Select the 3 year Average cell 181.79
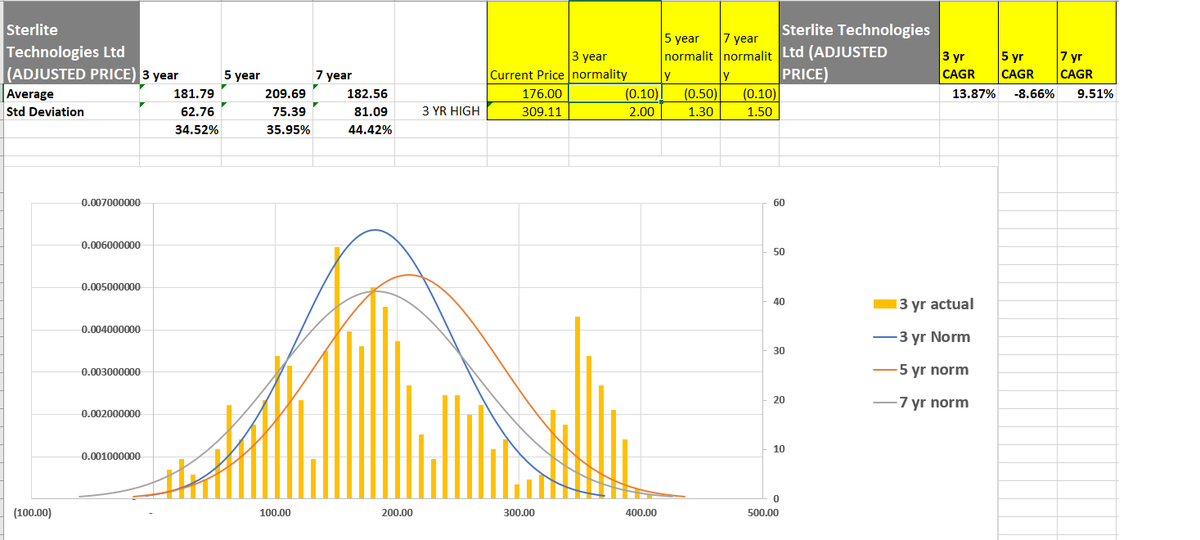1200x540 pixels. click(x=180, y=94)
